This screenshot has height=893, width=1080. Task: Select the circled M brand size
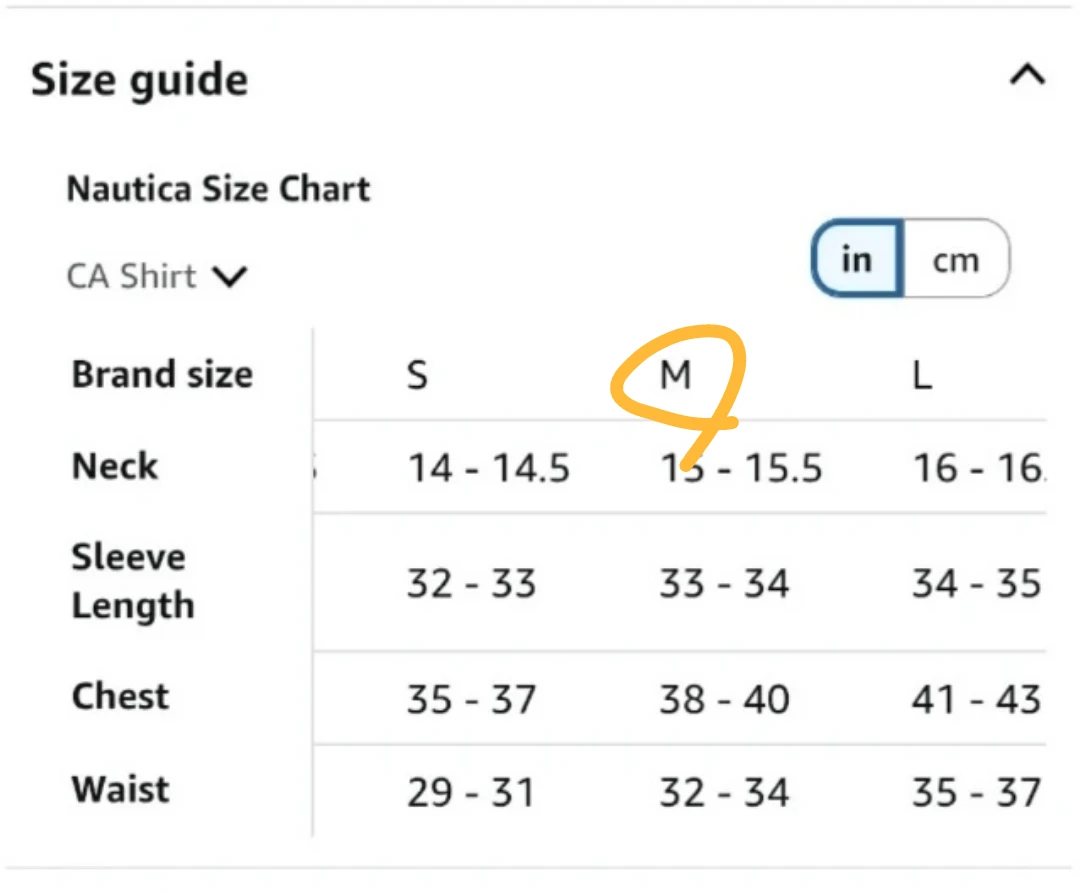click(676, 376)
